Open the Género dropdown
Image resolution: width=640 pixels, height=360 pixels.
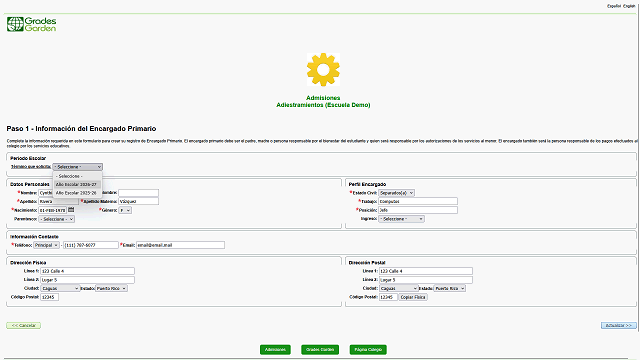click(125, 210)
